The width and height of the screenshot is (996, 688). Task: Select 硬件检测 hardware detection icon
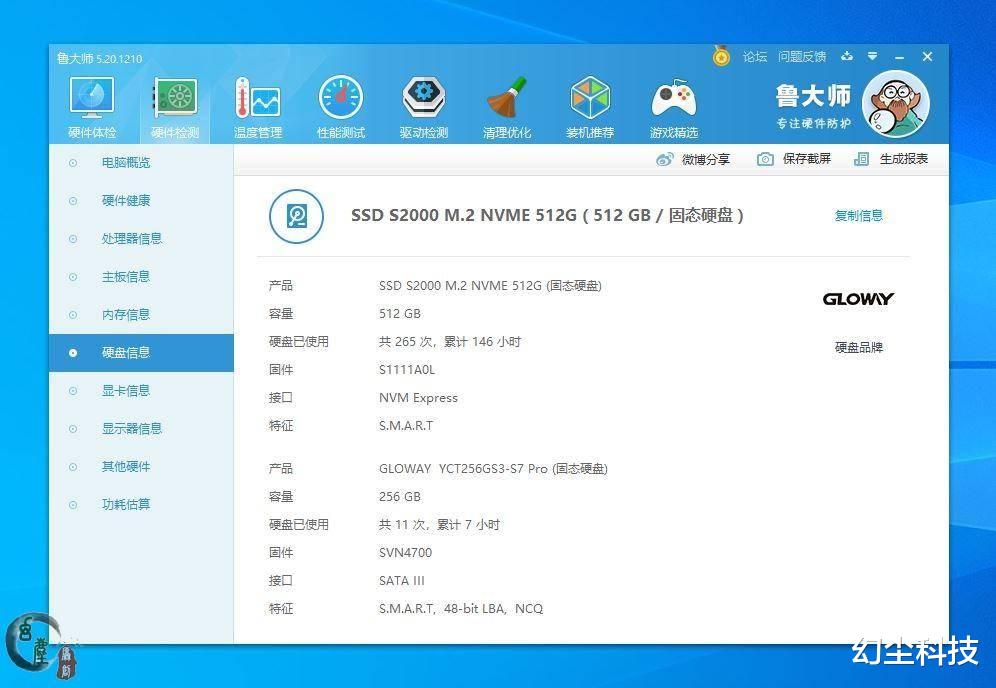click(175, 107)
